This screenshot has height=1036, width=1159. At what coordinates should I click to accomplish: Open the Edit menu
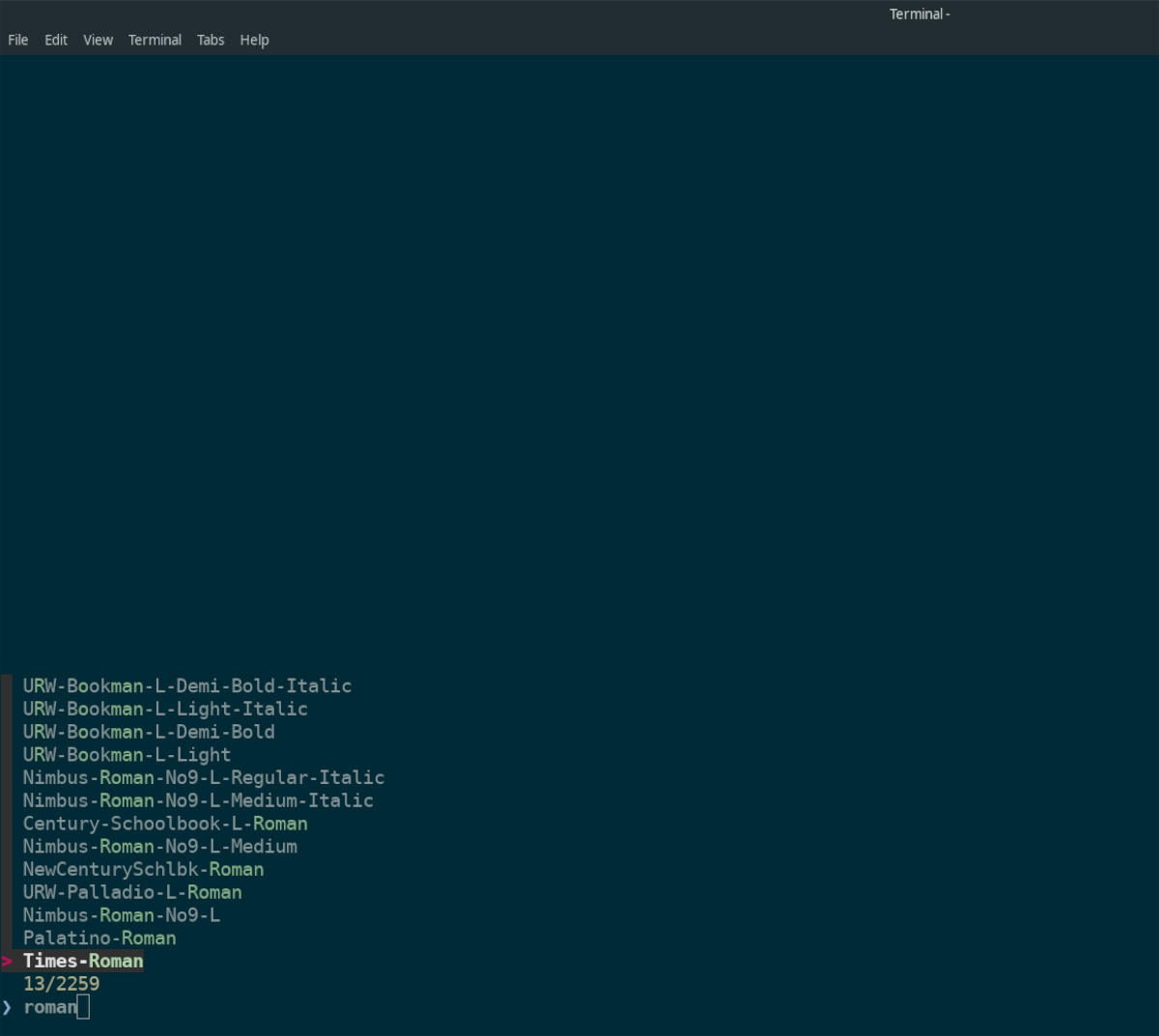[55, 40]
